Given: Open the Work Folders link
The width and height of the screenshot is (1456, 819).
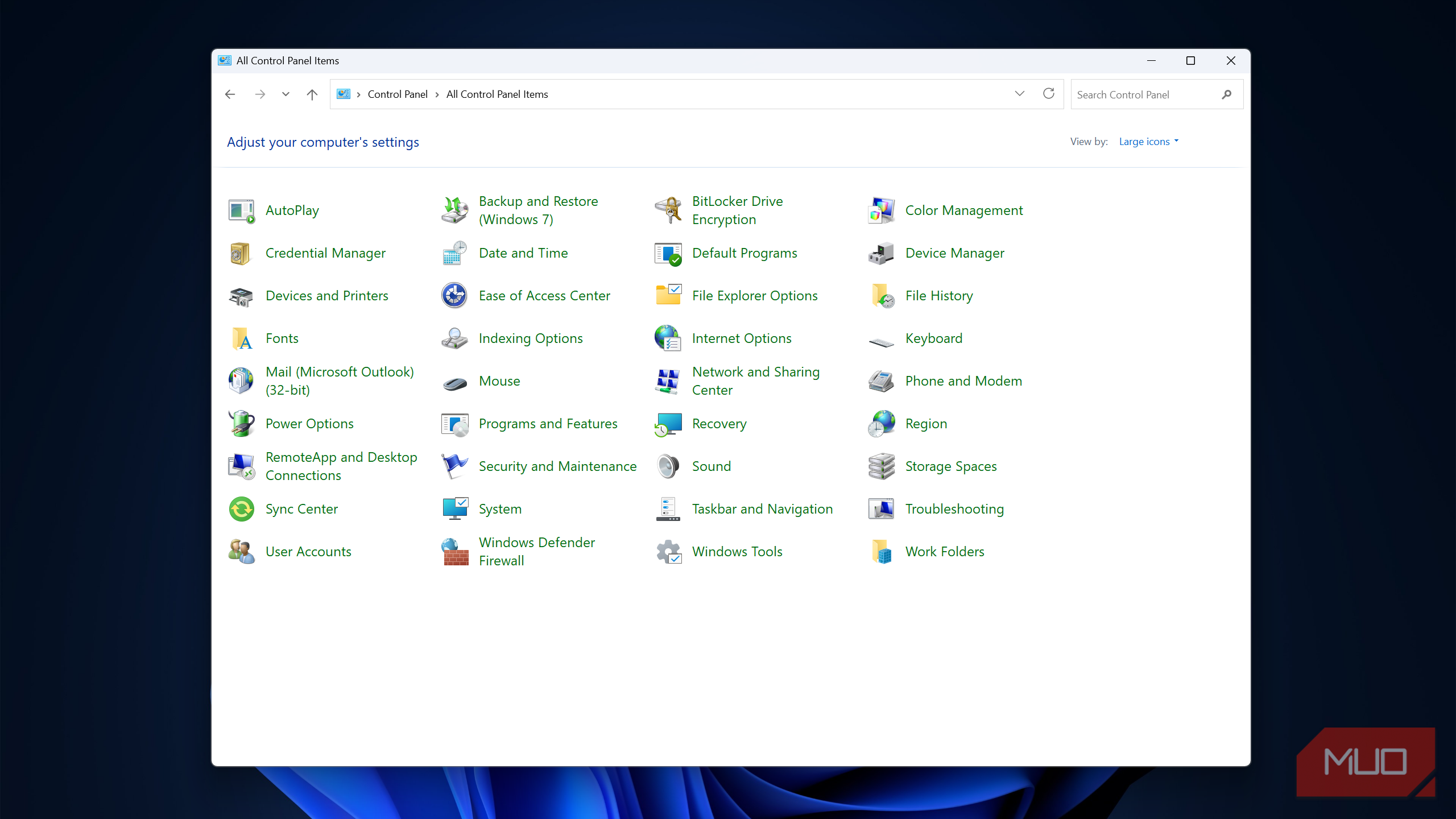Looking at the screenshot, I should [945, 552].
